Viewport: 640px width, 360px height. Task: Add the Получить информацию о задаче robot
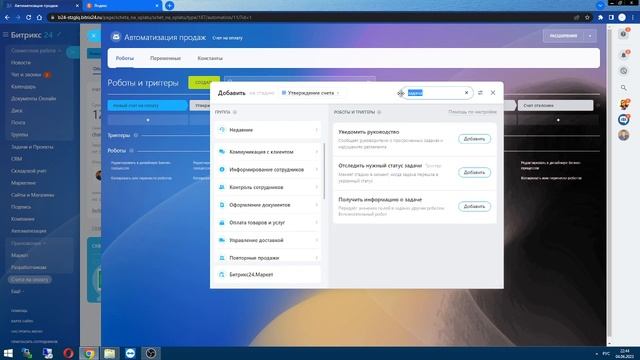pyautogui.click(x=474, y=206)
